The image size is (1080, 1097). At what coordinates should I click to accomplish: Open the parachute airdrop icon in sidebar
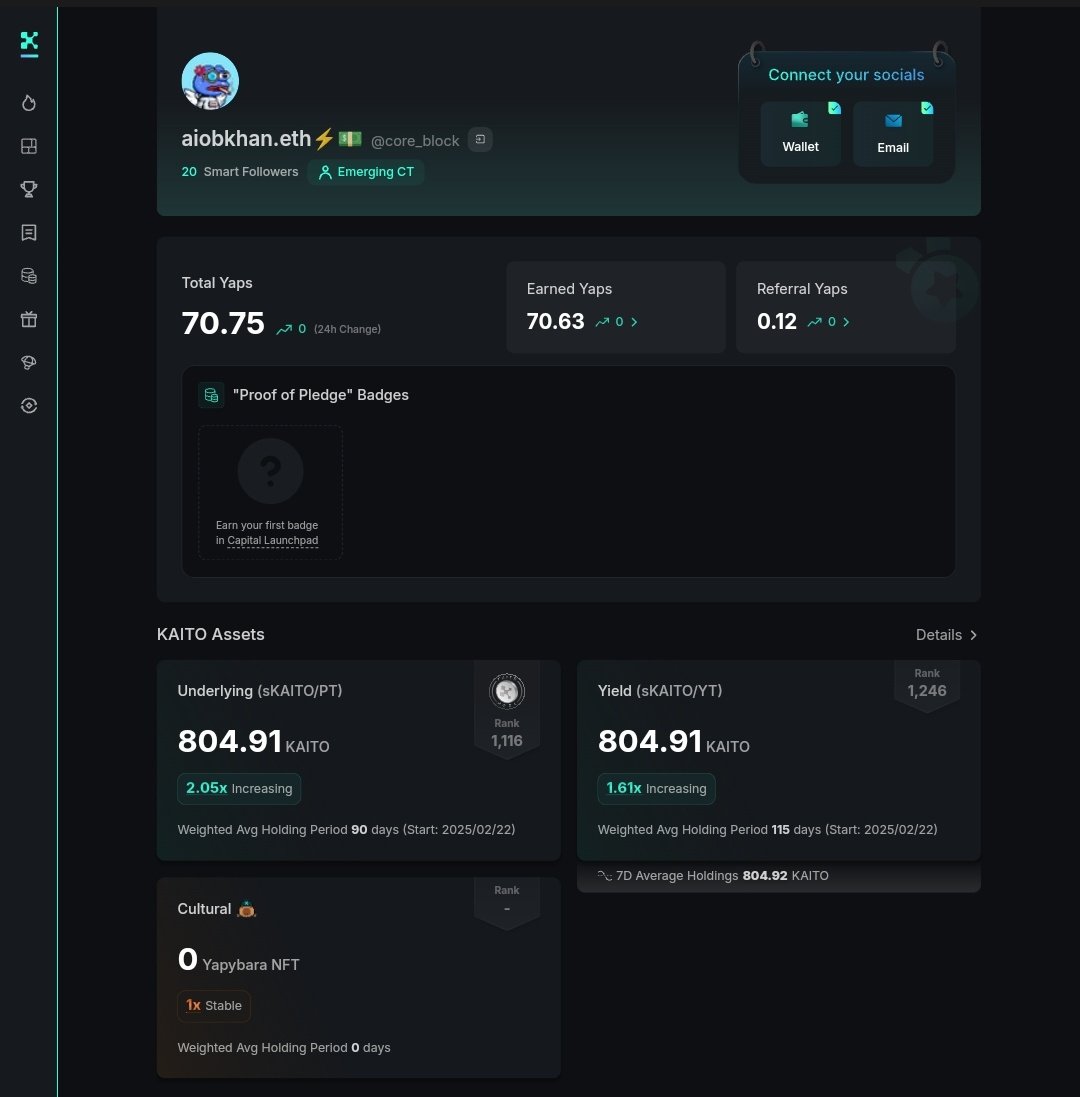tap(29, 362)
